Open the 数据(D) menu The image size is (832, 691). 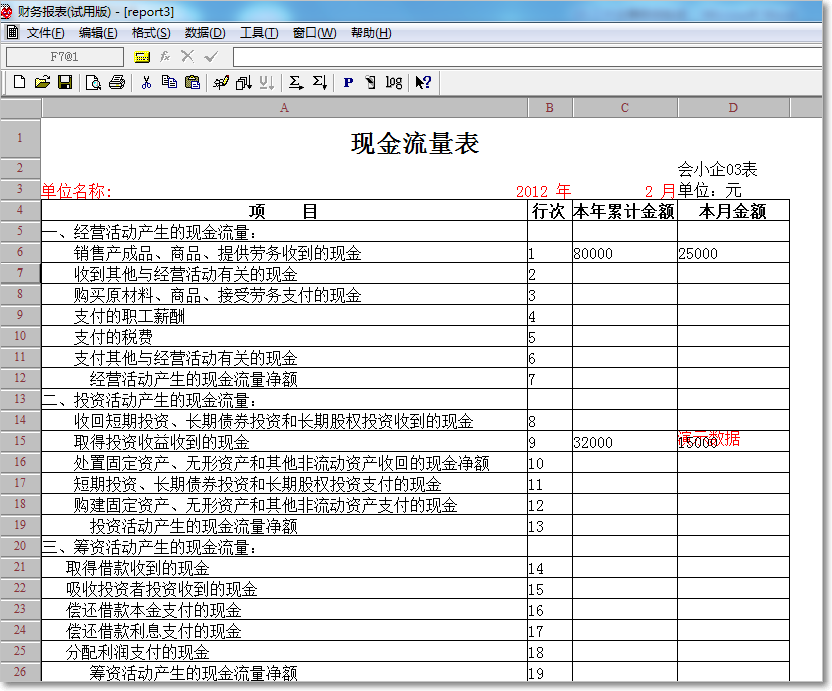click(x=205, y=33)
